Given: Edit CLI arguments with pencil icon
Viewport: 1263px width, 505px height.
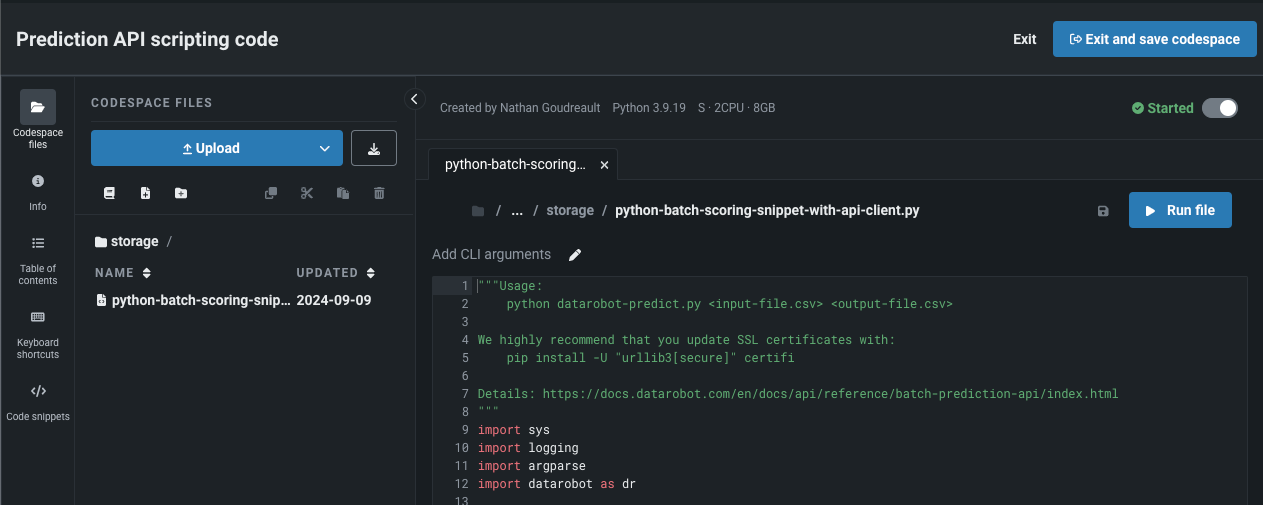Looking at the screenshot, I should 575,255.
